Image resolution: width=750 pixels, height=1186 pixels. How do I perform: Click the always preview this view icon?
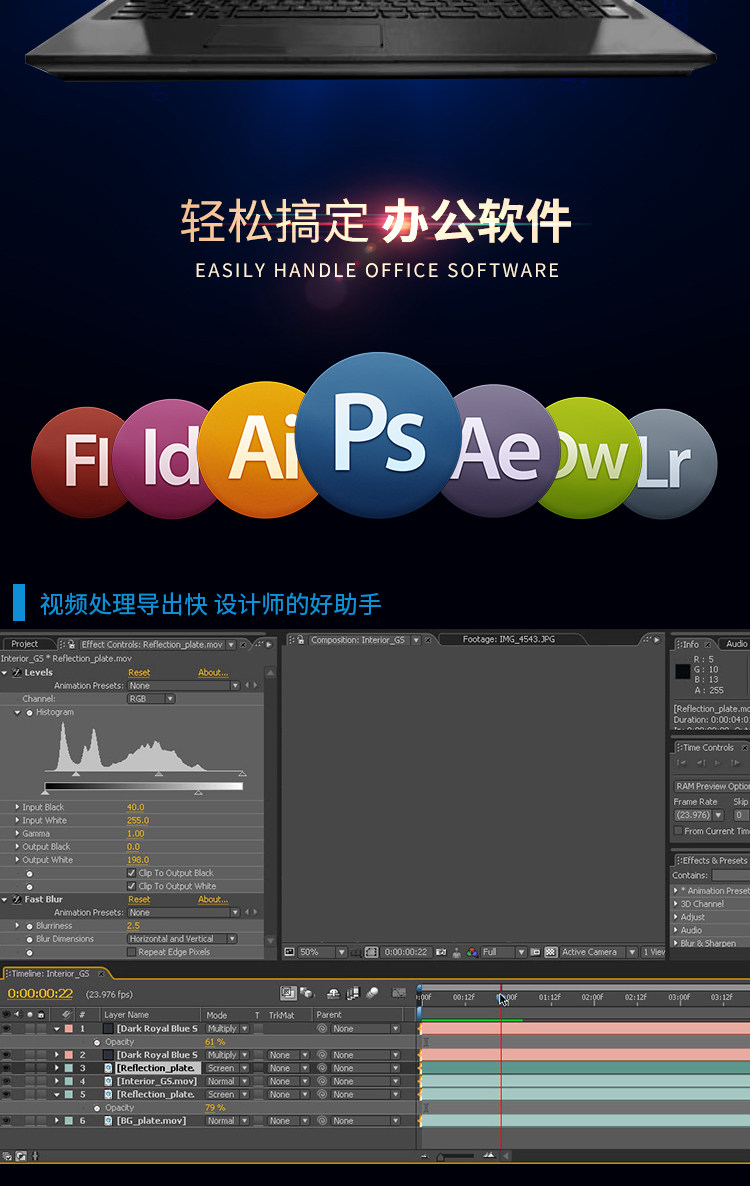[x=289, y=952]
